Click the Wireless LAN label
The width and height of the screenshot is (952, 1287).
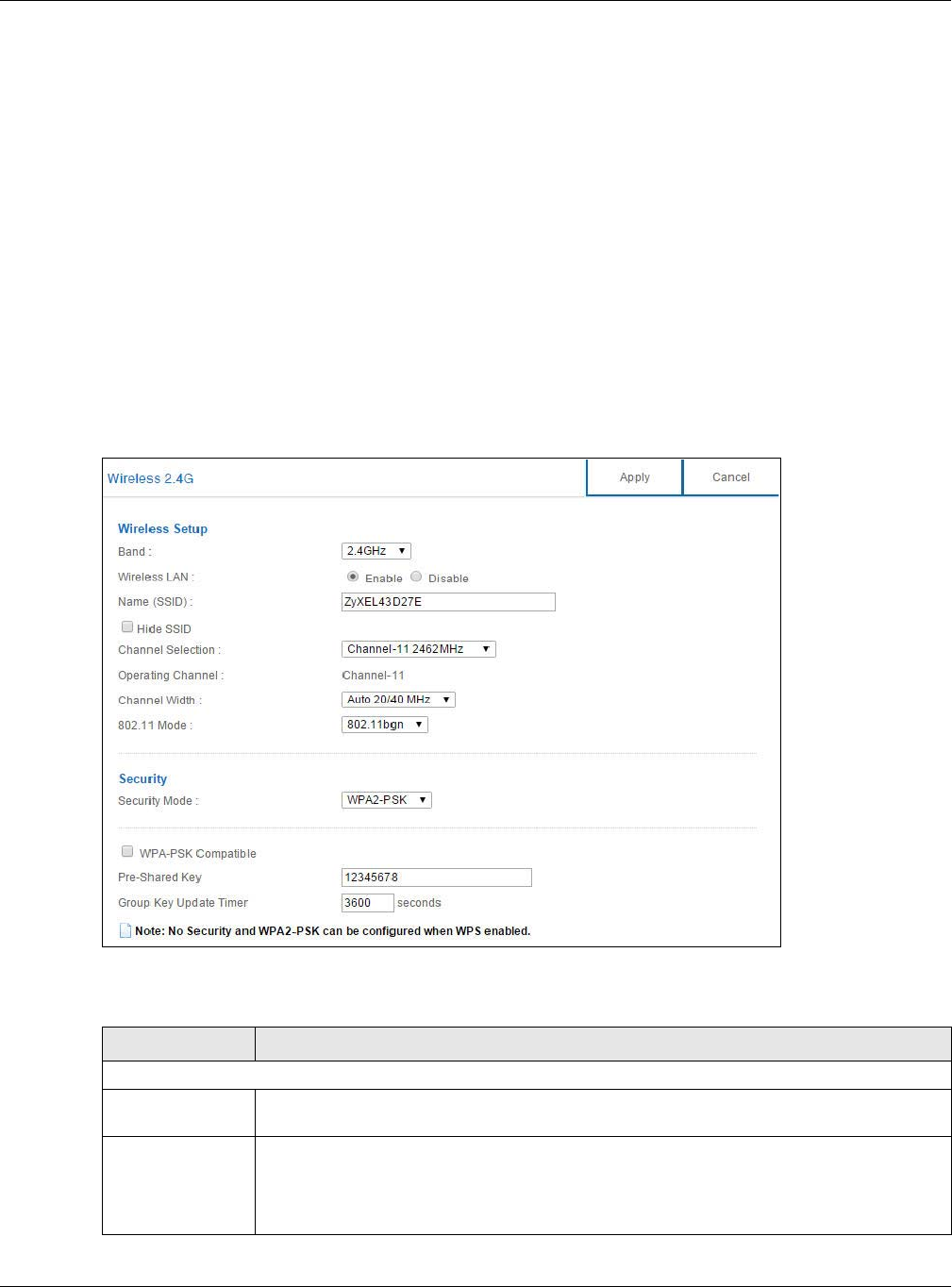156,577
